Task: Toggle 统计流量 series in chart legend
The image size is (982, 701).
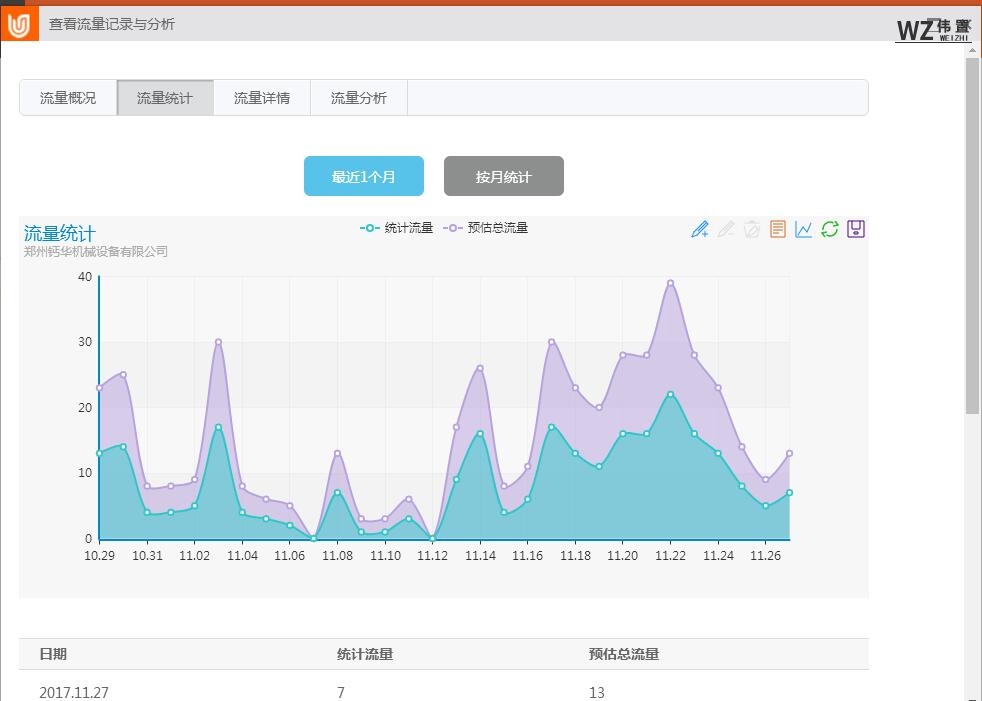Action: click(x=397, y=228)
